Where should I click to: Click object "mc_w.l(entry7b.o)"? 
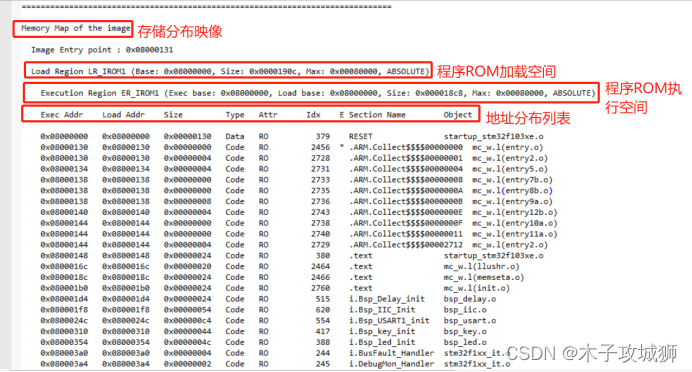click(x=512, y=180)
